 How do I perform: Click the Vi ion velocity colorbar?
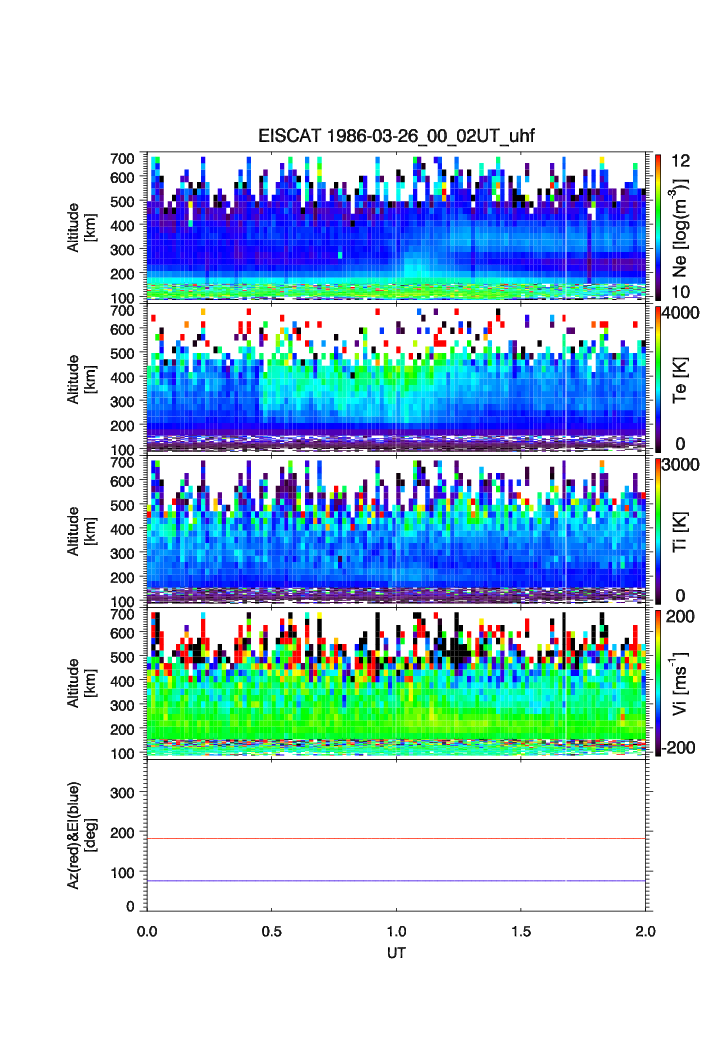pos(657,681)
